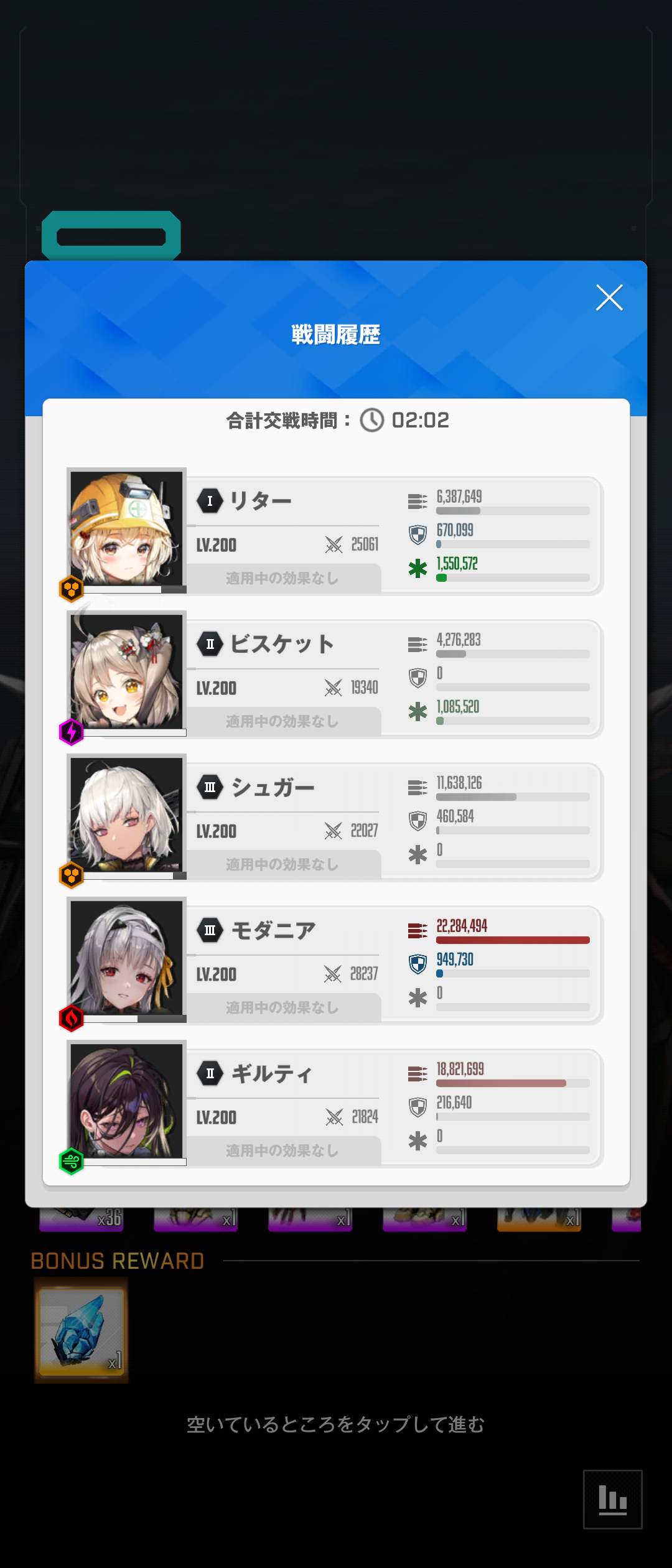Tap ギルティ's character portrait
The height and width of the screenshot is (1568, 672).
pyautogui.click(x=127, y=1100)
